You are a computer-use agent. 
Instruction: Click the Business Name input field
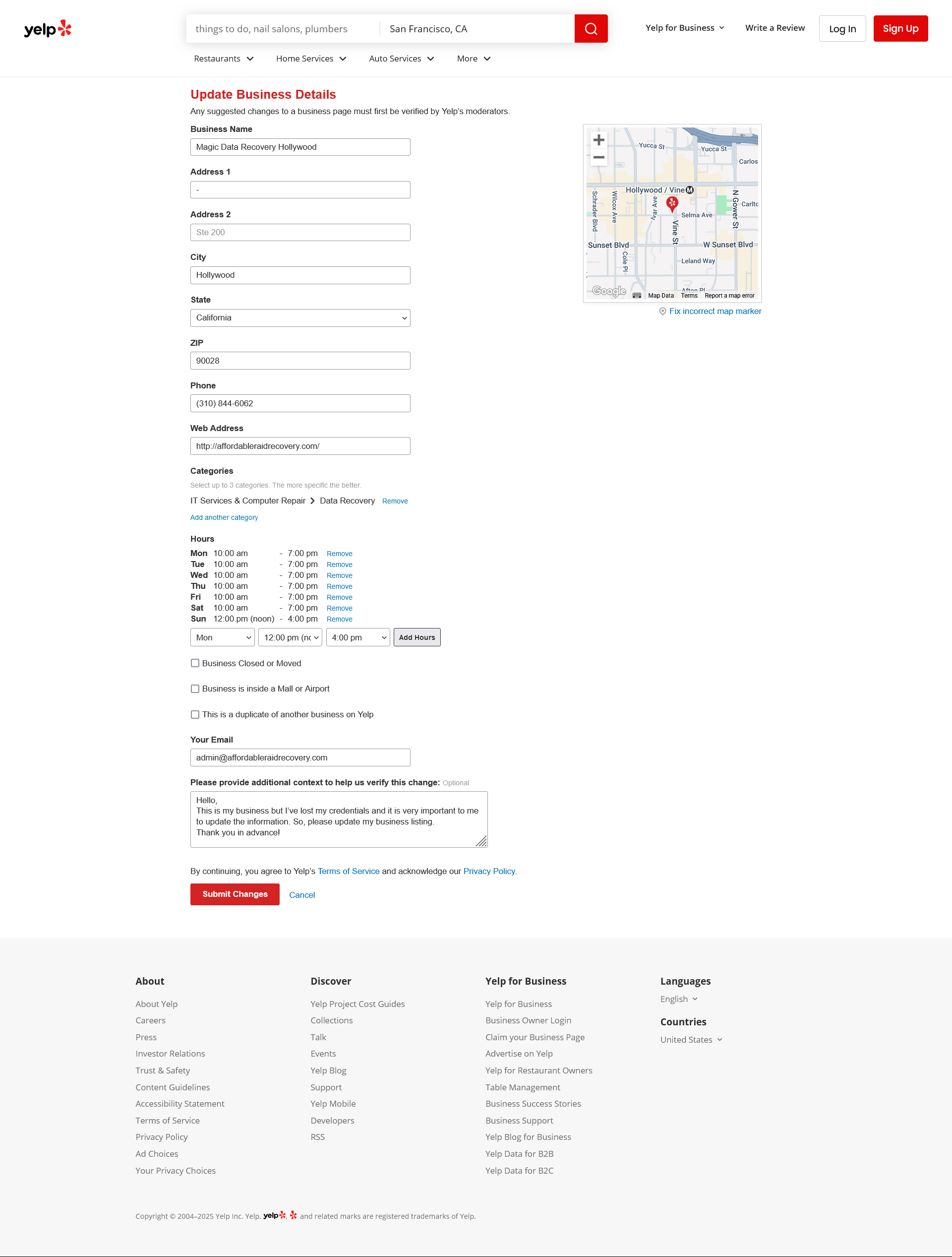tap(300, 147)
